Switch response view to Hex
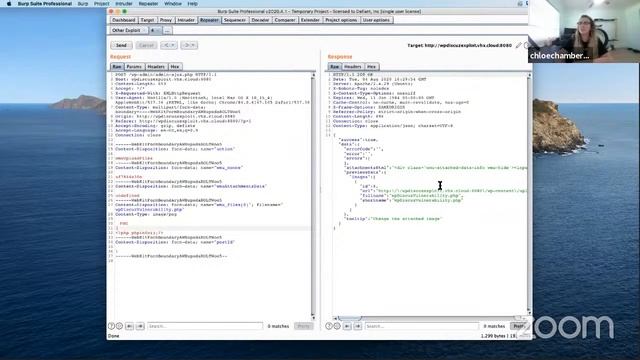Viewport: 640px width, 360px height. (371, 67)
